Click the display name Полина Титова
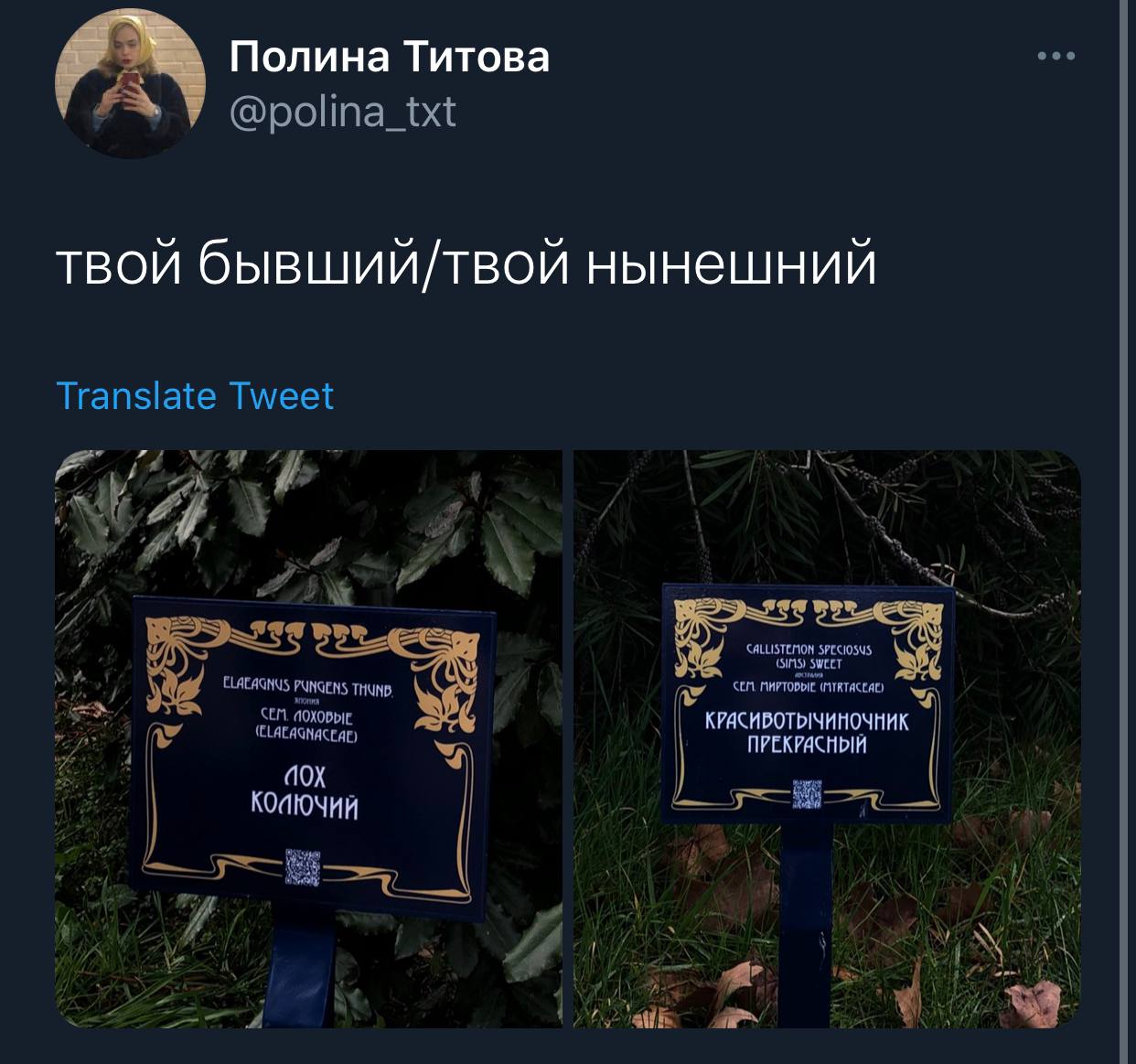Image resolution: width=1136 pixels, height=1064 pixels. point(389,56)
